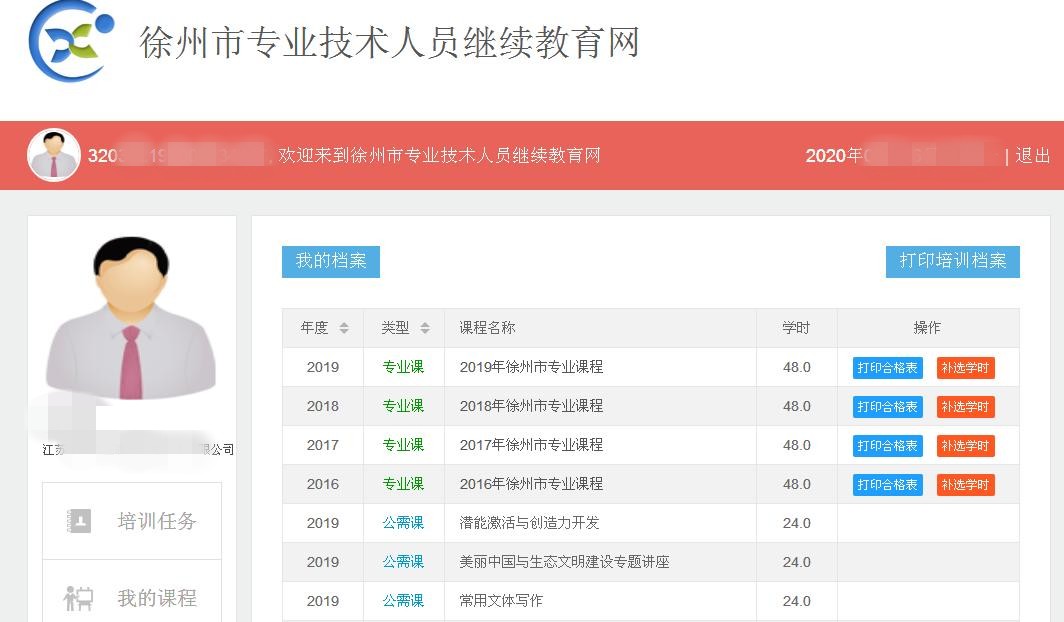Print 合格表 for 2019 专业课
1064x622 pixels.
[x=887, y=367]
